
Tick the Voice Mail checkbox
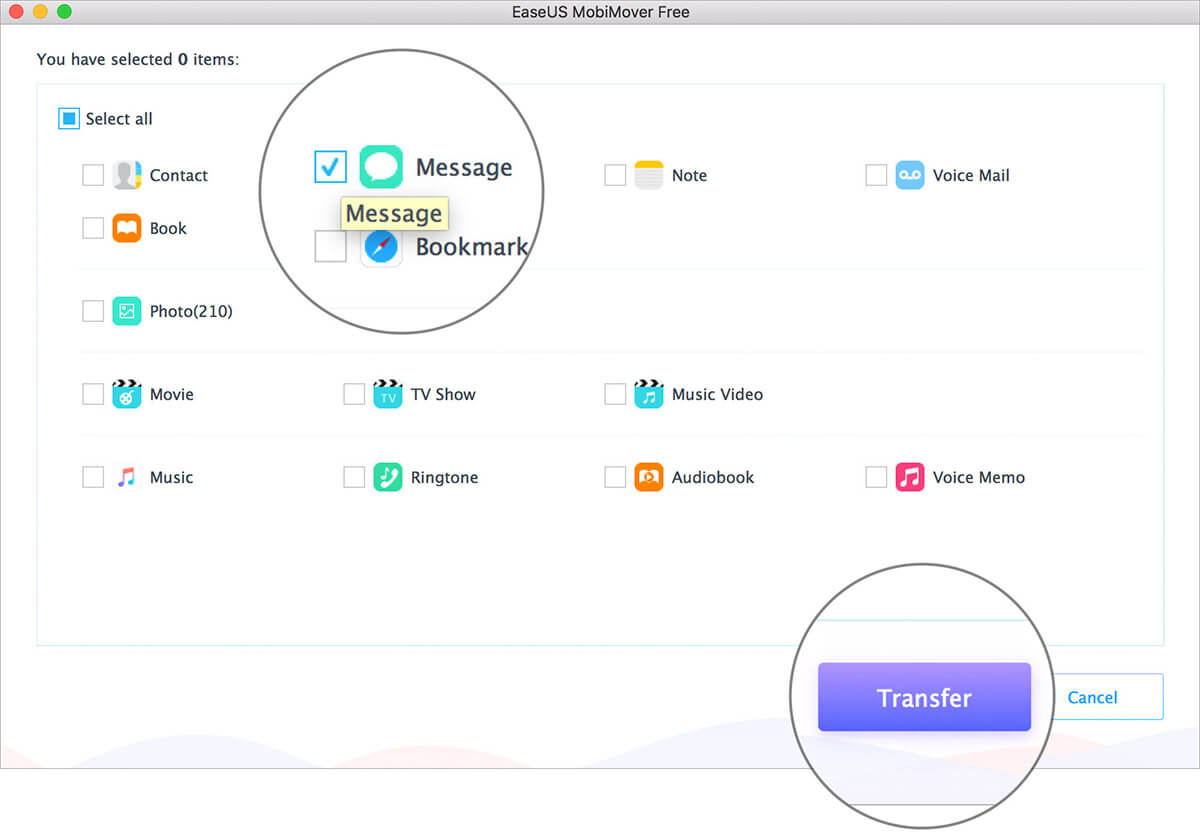tap(876, 175)
